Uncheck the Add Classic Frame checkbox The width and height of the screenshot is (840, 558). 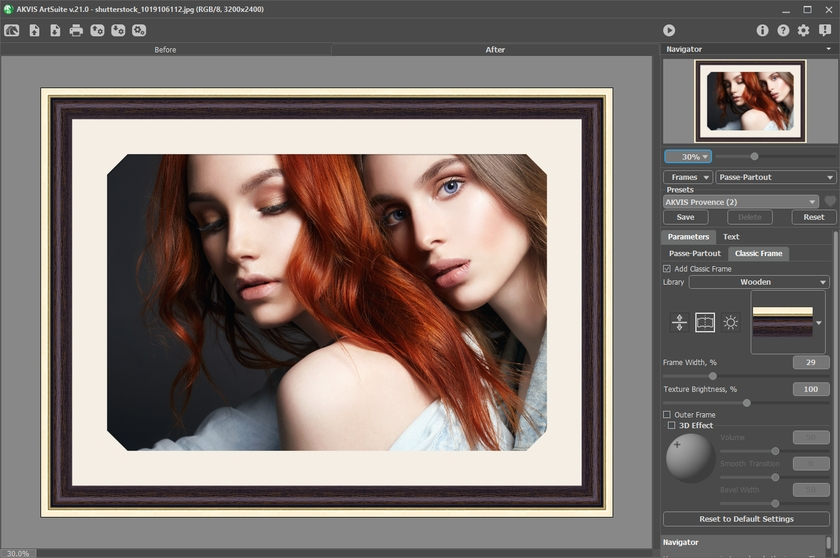point(667,268)
